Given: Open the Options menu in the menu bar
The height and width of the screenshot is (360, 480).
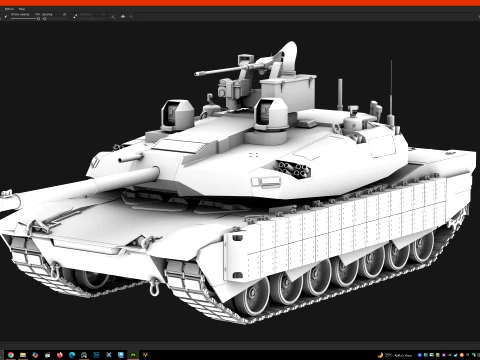Looking at the screenshot, I should (x=9, y=9).
